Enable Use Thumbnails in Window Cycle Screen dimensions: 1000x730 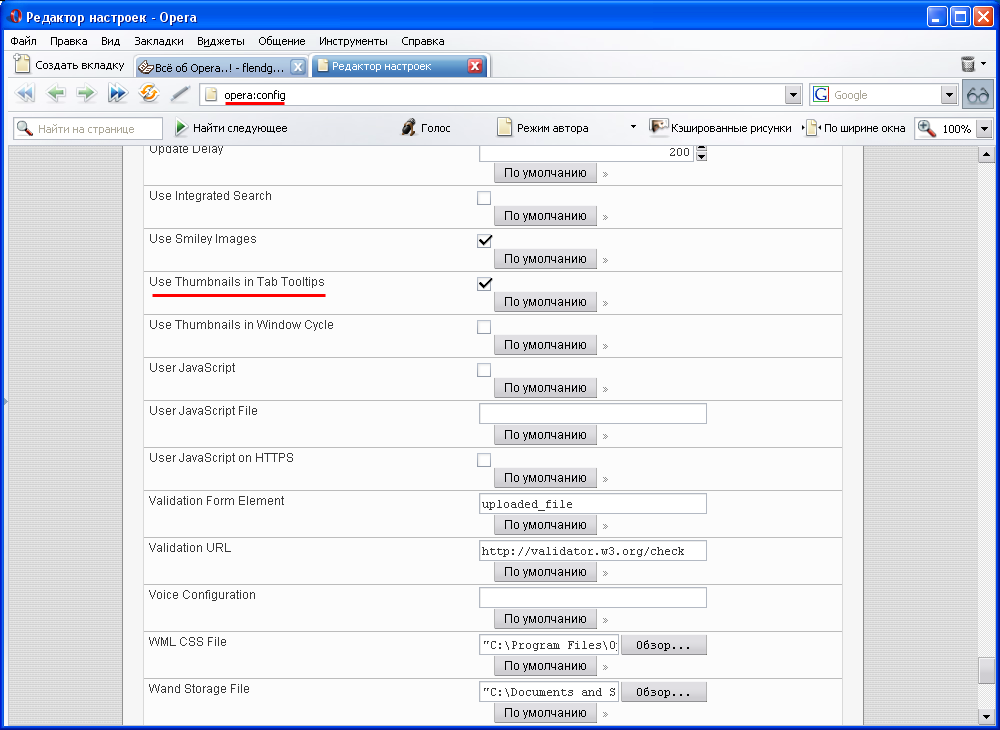click(x=484, y=327)
